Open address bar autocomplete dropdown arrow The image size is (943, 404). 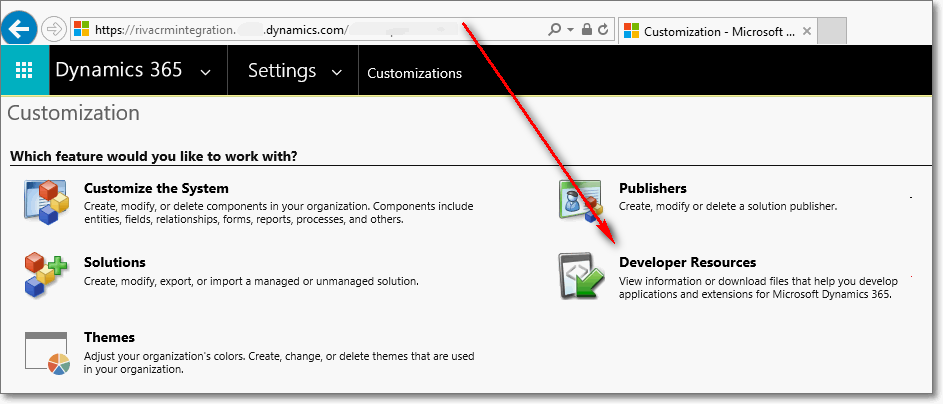(x=570, y=29)
